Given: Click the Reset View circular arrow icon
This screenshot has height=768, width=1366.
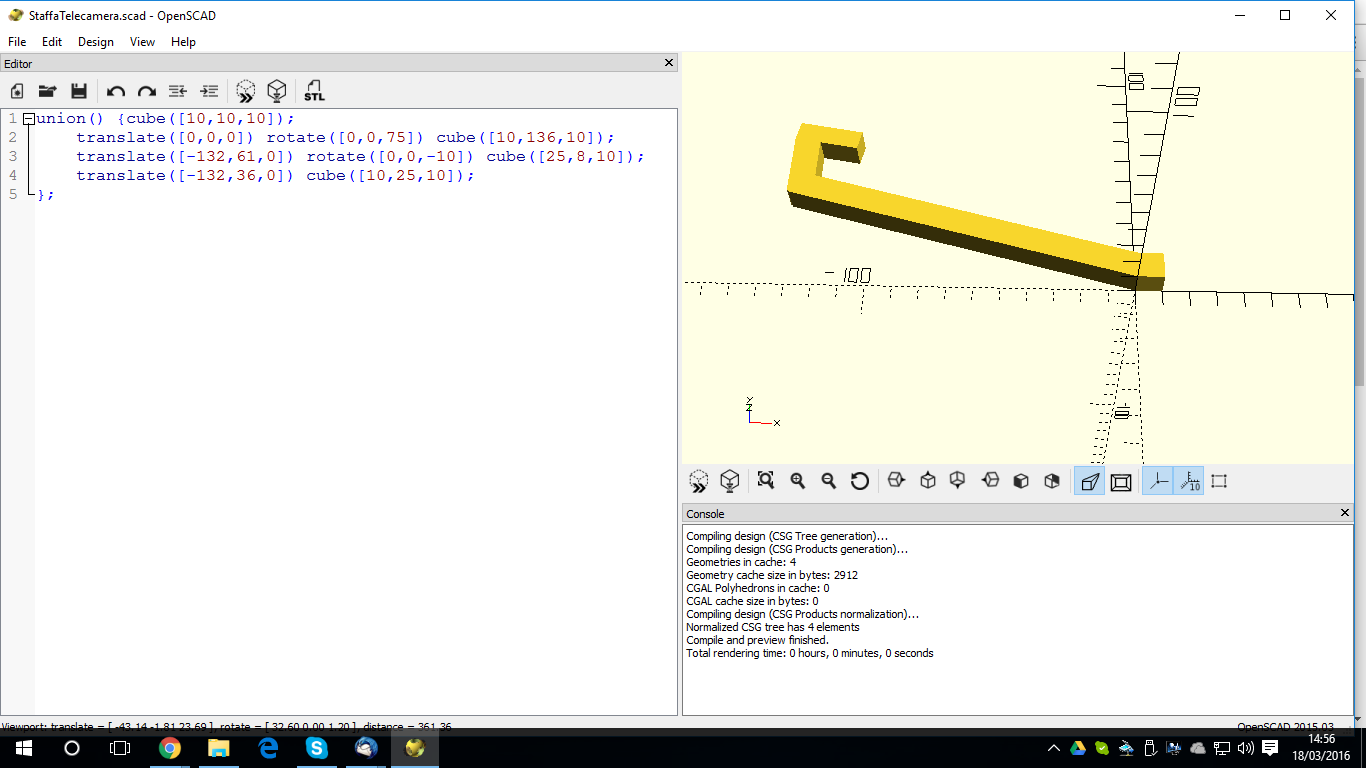Looking at the screenshot, I should tap(859, 481).
